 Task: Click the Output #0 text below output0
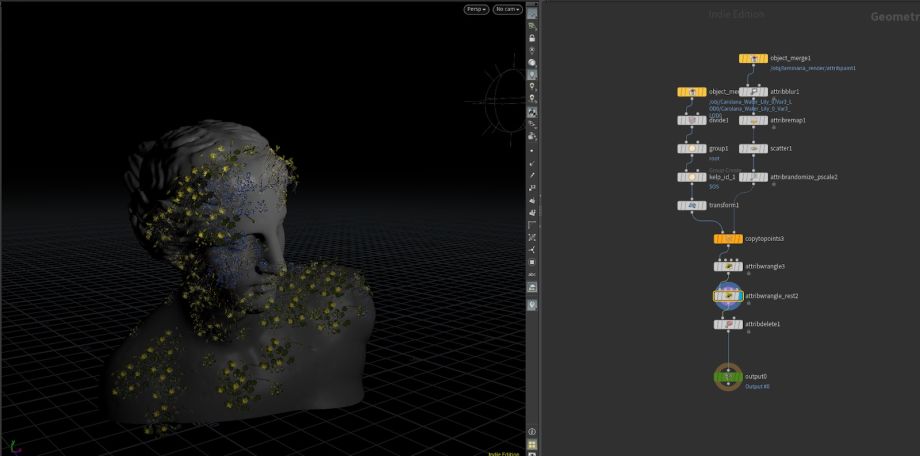[757, 386]
